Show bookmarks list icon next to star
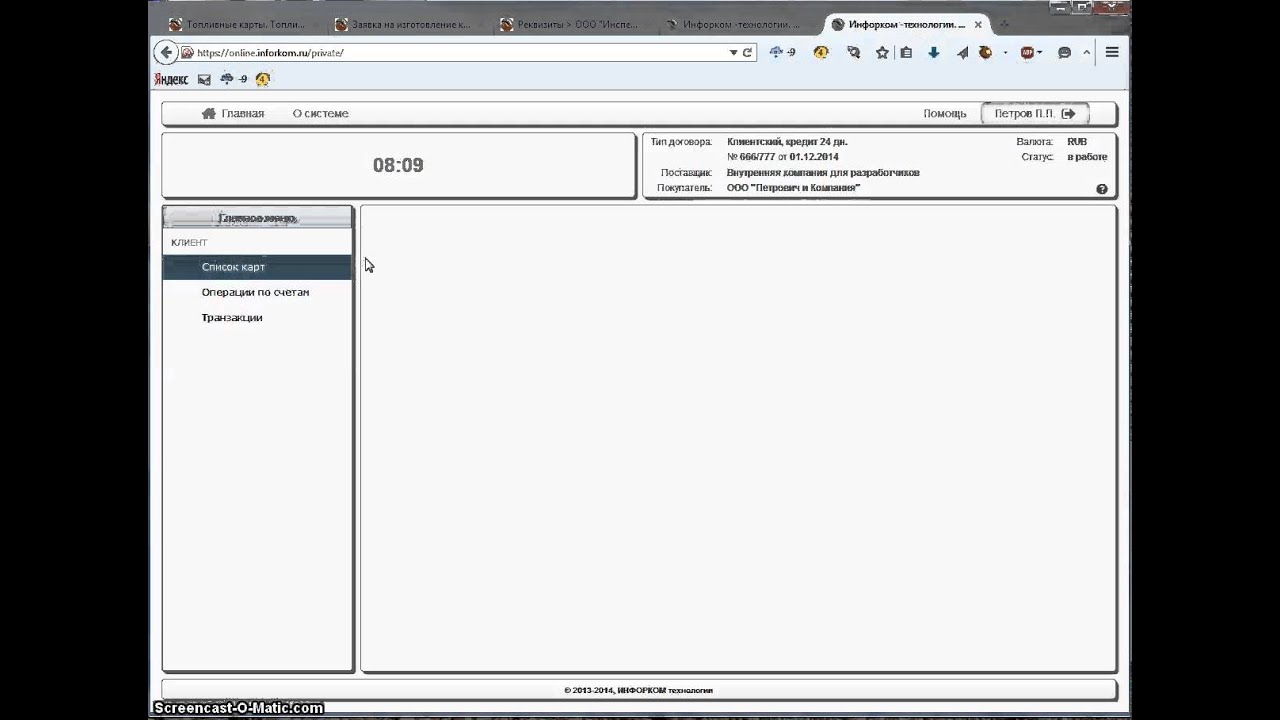The height and width of the screenshot is (720, 1280). click(x=906, y=53)
